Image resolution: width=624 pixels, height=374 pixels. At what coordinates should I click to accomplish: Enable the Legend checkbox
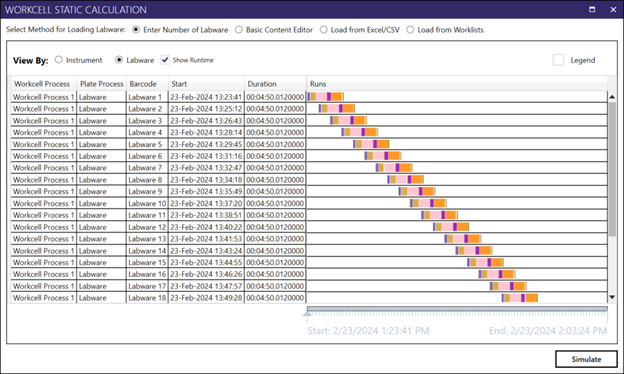pyautogui.click(x=558, y=60)
